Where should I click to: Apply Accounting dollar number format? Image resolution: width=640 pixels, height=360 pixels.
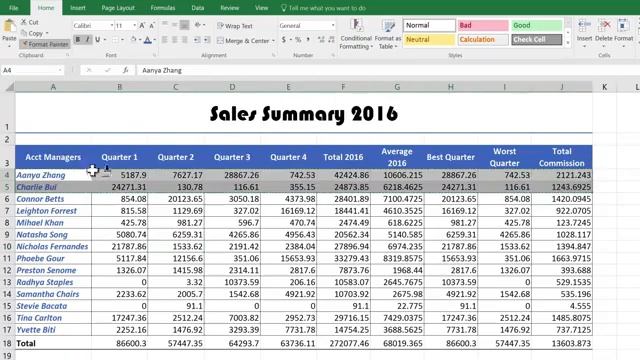click(284, 40)
